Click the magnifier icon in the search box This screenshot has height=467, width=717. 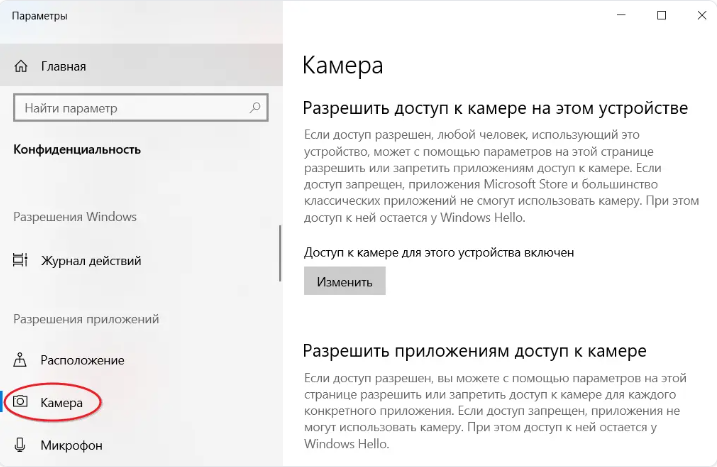tap(256, 107)
